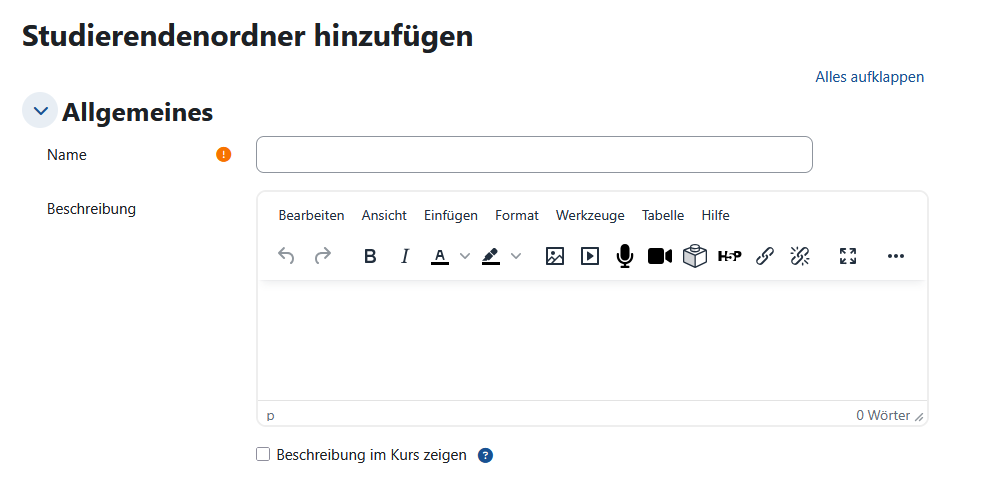Open the highlight color dropdown arrow
The image size is (995, 489).
coord(516,256)
